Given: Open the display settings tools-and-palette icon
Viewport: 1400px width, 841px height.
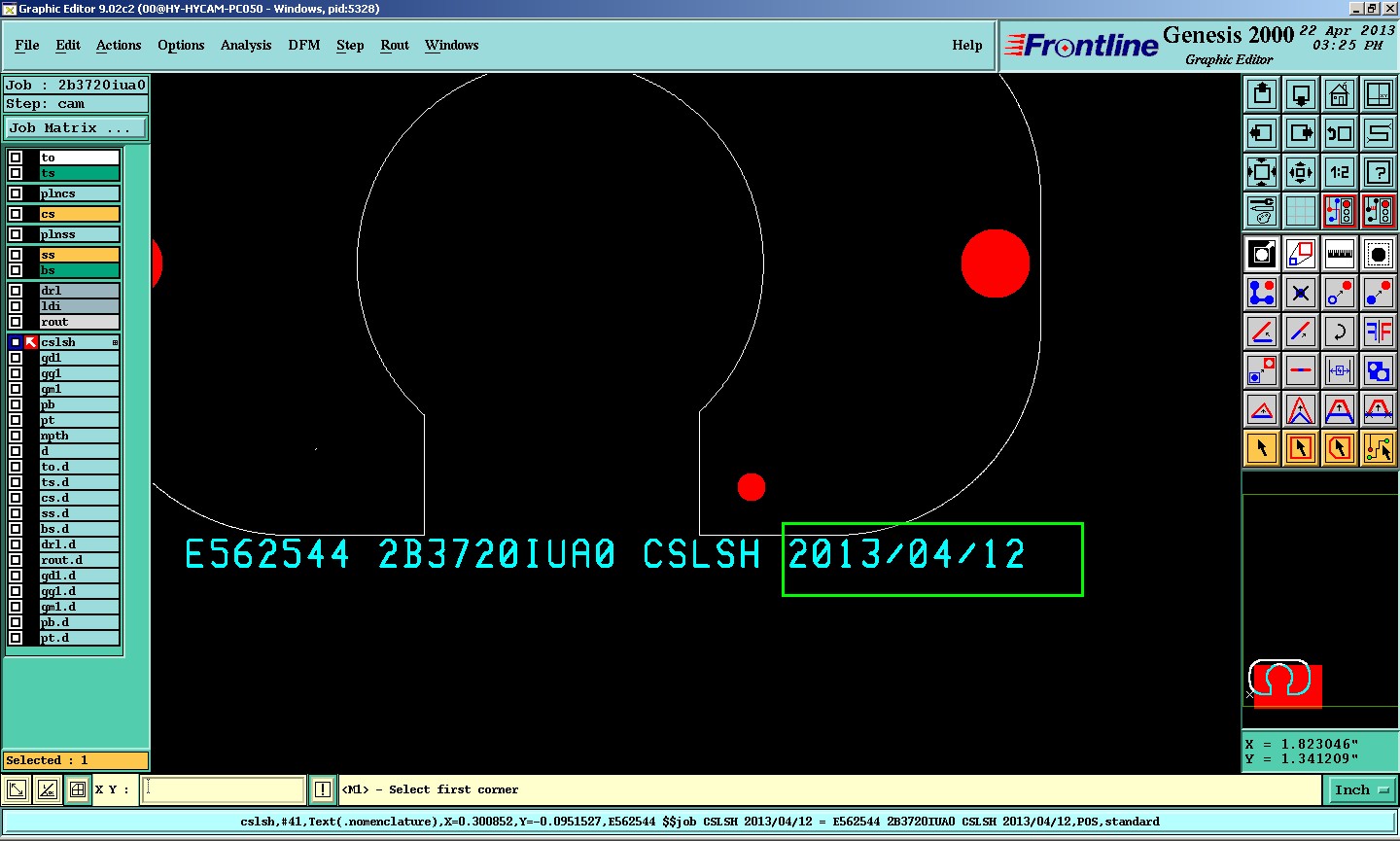Looking at the screenshot, I should click(x=1262, y=211).
